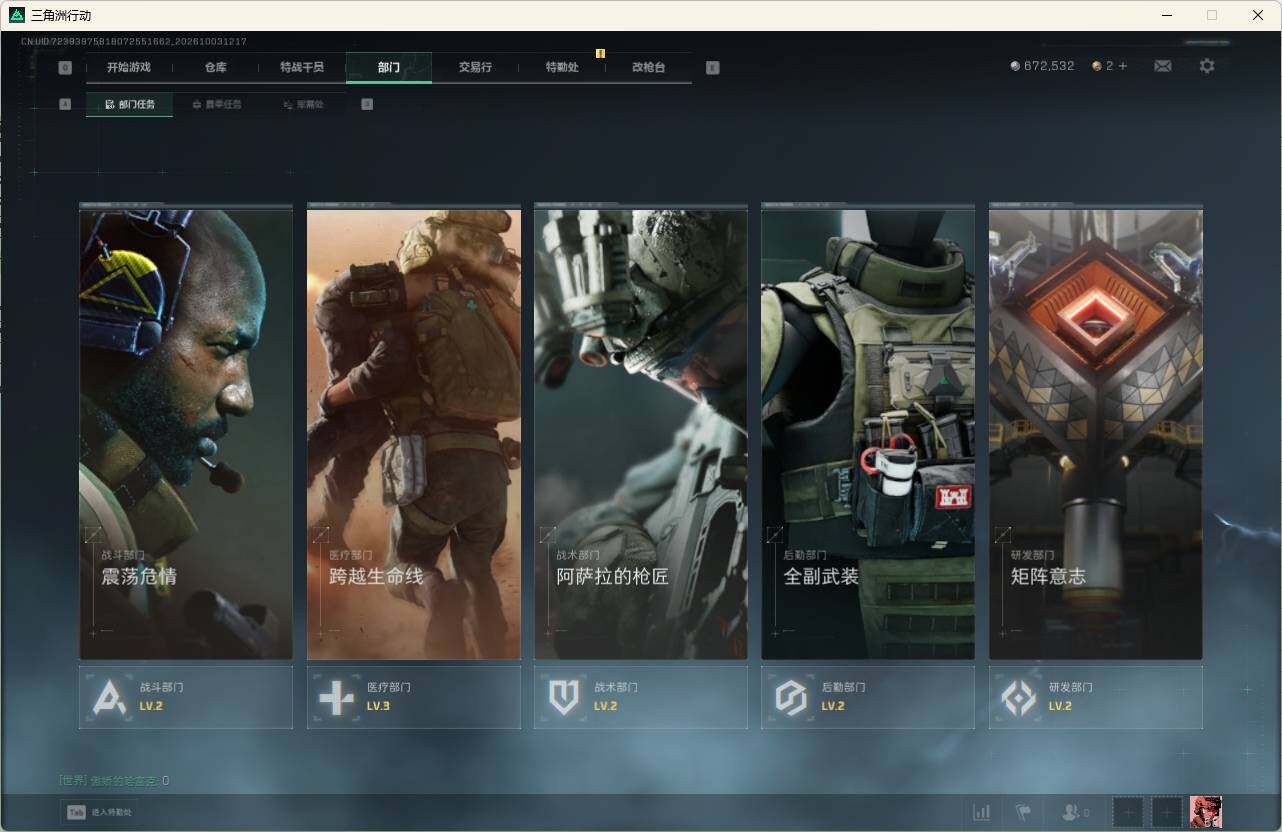The width and height of the screenshot is (1282, 832).
Task: Open the 仓库 tab
Action: point(215,67)
